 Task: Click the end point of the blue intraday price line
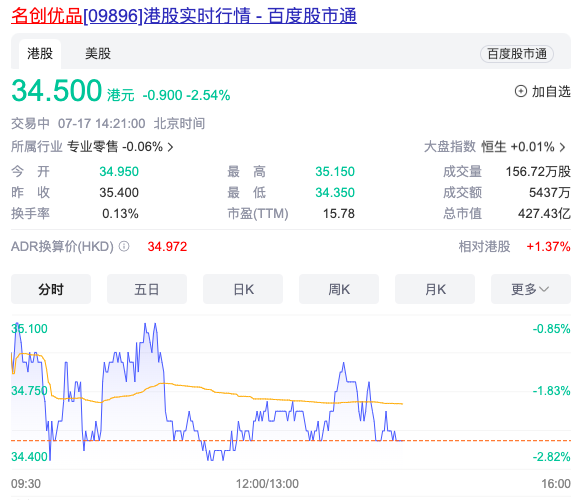pyautogui.click(x=402, y=441)
